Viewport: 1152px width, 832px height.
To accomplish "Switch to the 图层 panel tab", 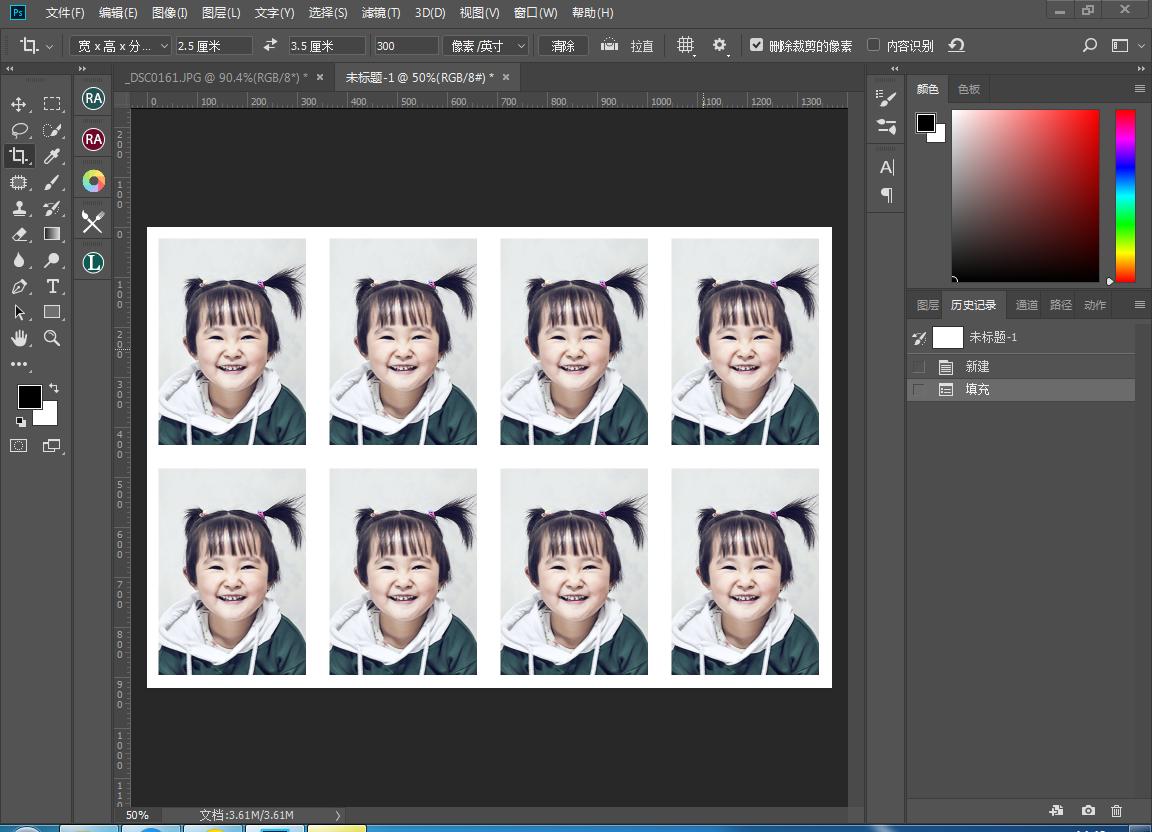I will (927, 305).
